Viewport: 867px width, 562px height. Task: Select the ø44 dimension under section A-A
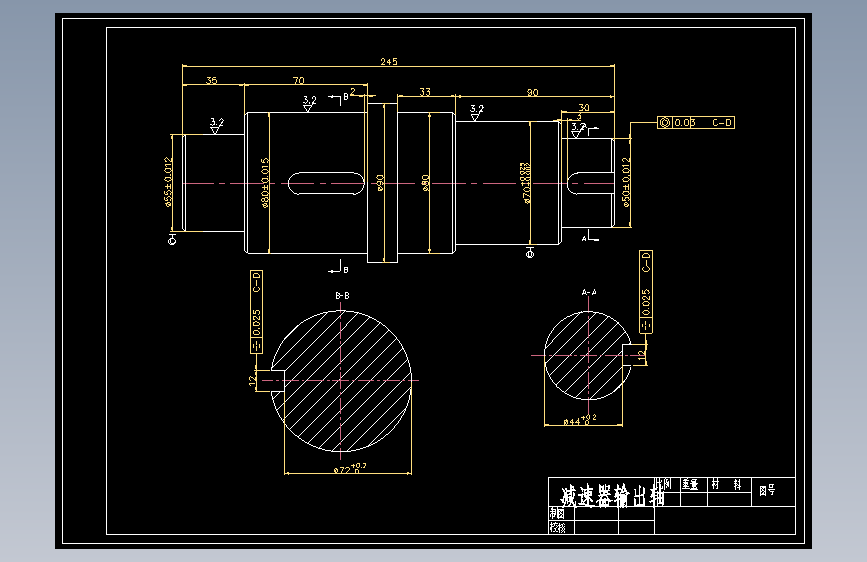(579, 420)
